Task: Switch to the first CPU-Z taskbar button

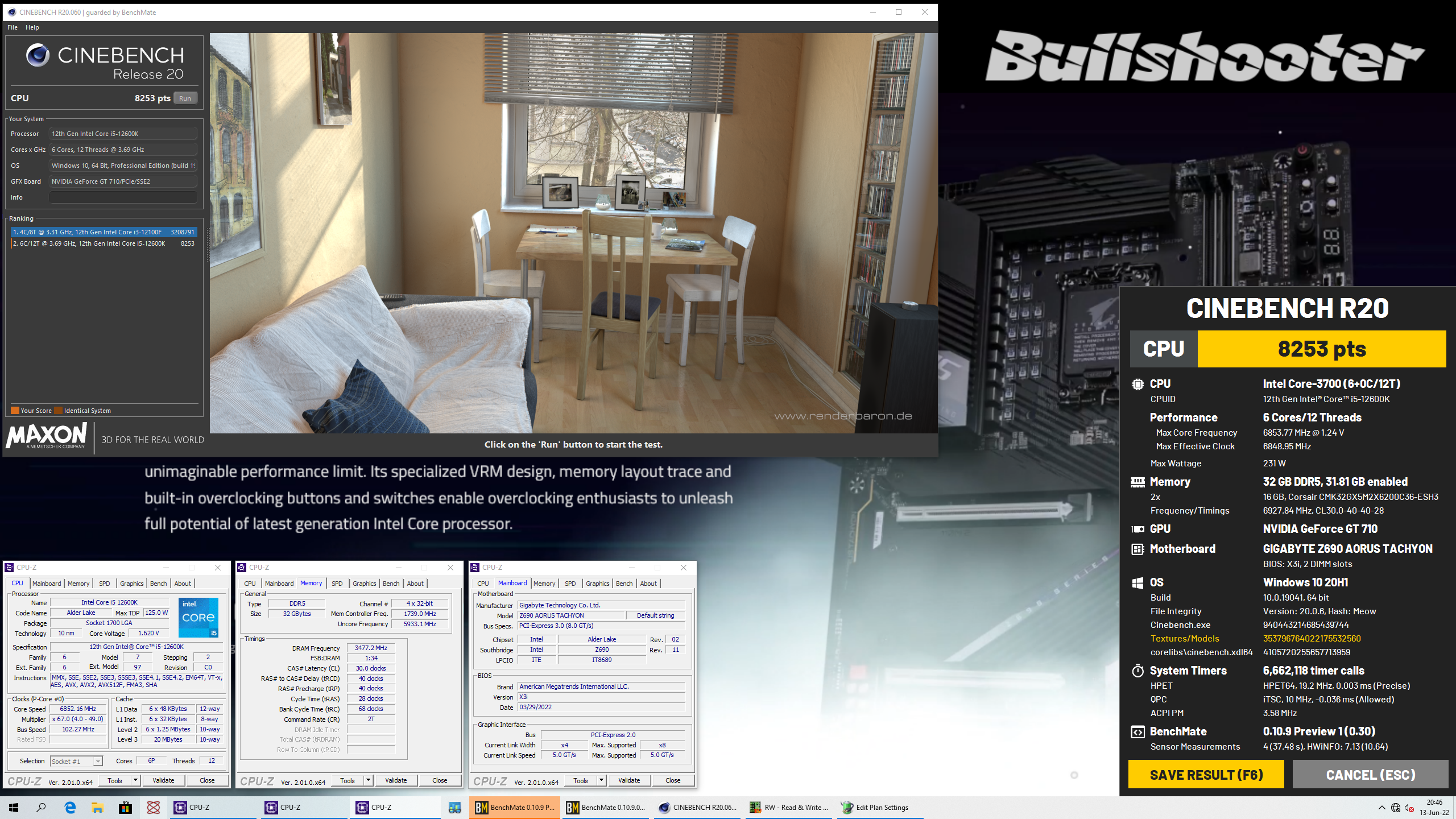Action: coord(213,807)
